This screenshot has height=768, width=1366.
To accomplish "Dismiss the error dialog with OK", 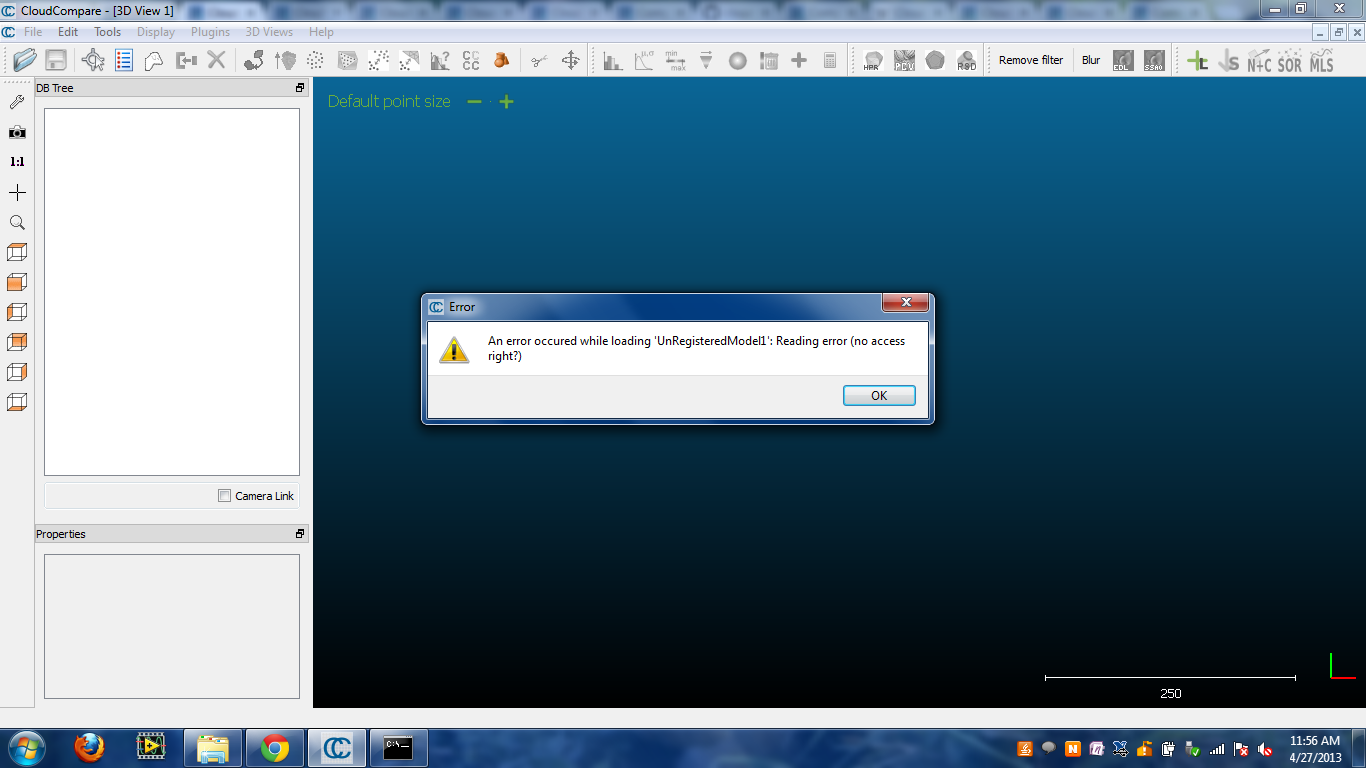I will coord(878,395).
